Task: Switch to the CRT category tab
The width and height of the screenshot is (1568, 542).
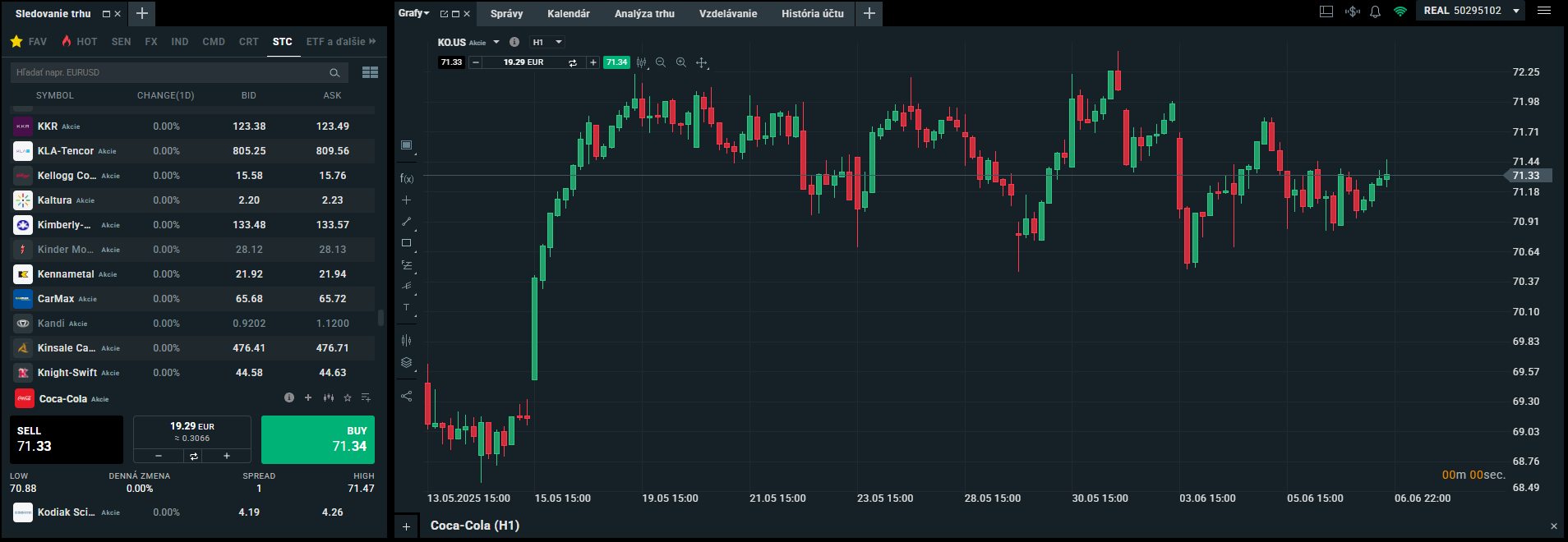Action: pyautogui.click(x=249, y=41)
